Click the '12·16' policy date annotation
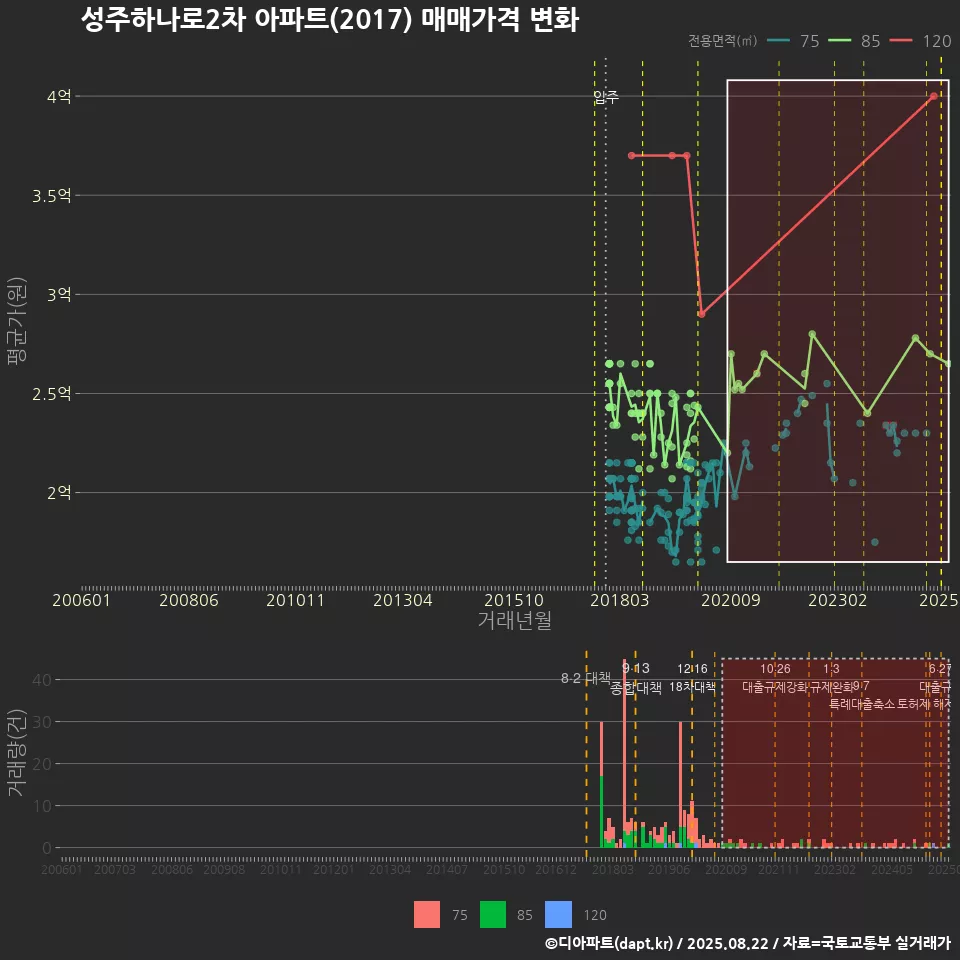The width and height of the screenshot is (960, 960). pos(692,669)
